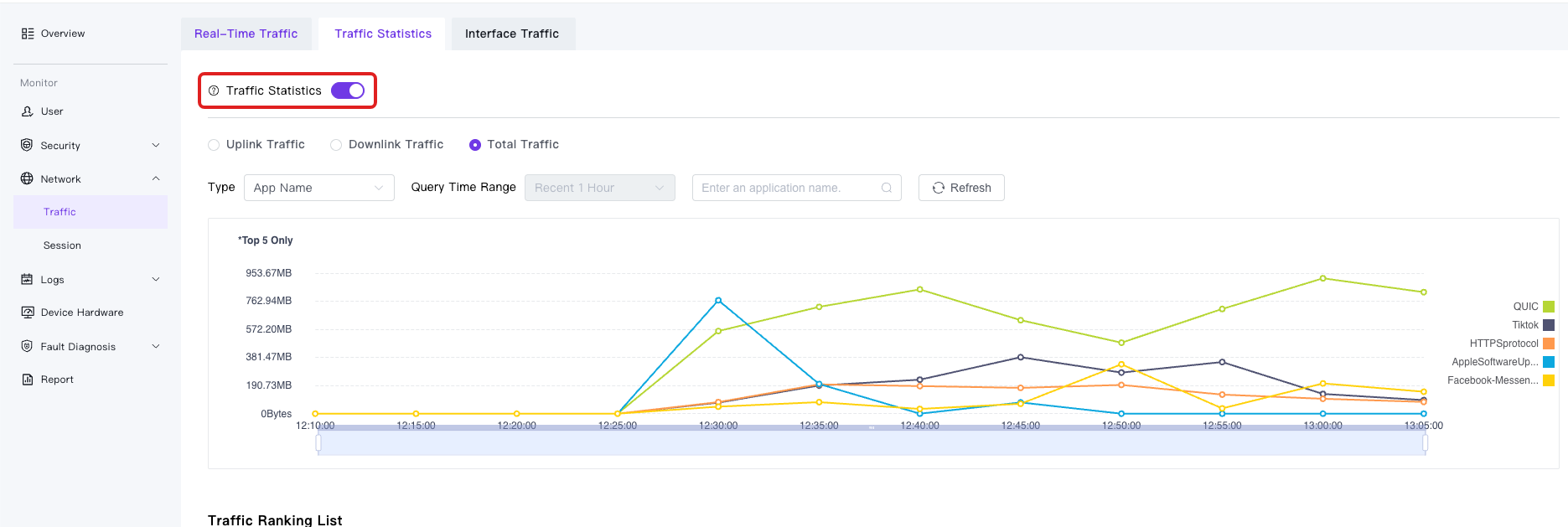Click the help icon beside Traffic Statistics
The width and height of the screenshot is (1568, 527).
click(214, 90)
